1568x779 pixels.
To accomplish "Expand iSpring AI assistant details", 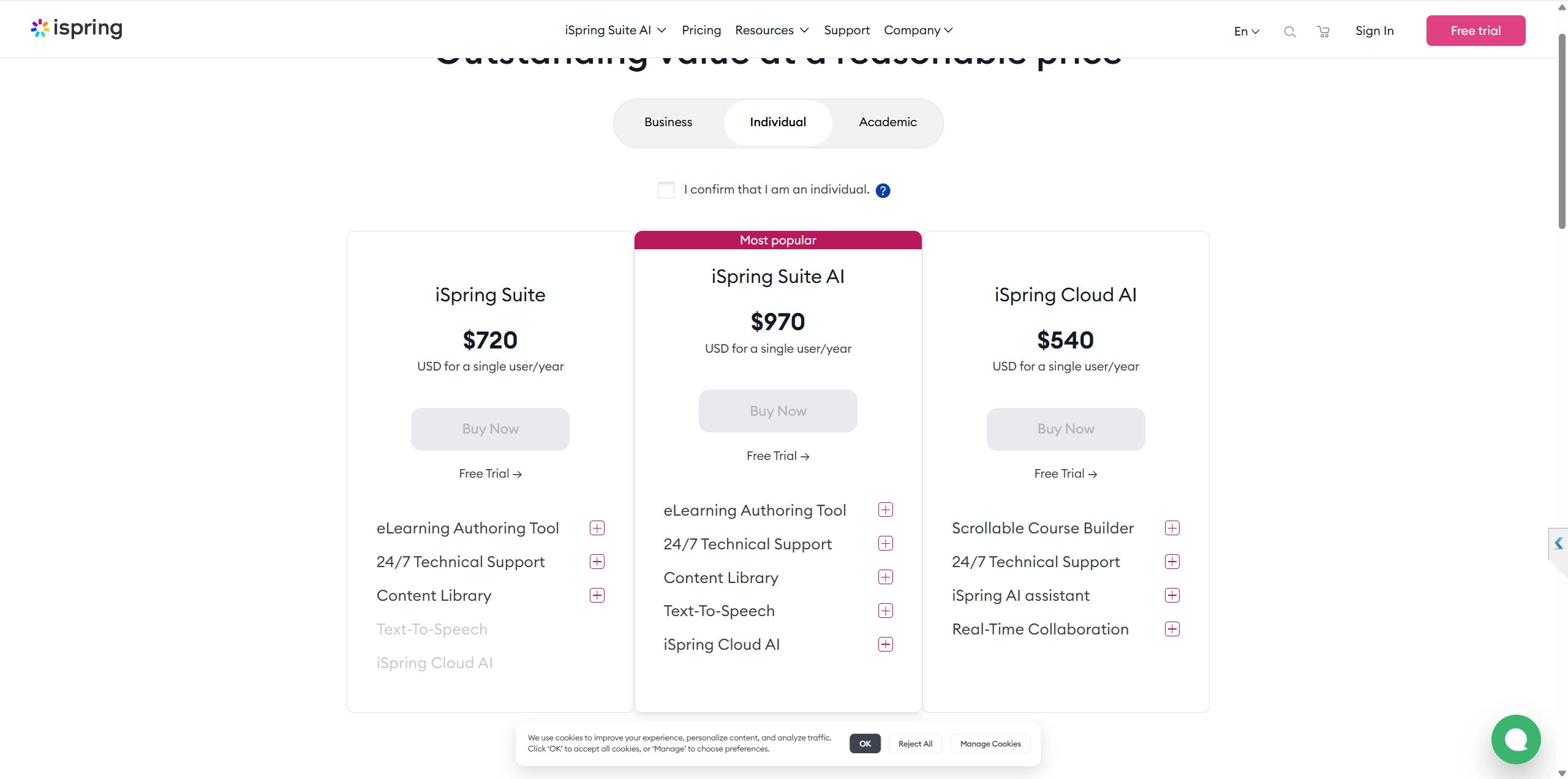I will coord(1172,595).
